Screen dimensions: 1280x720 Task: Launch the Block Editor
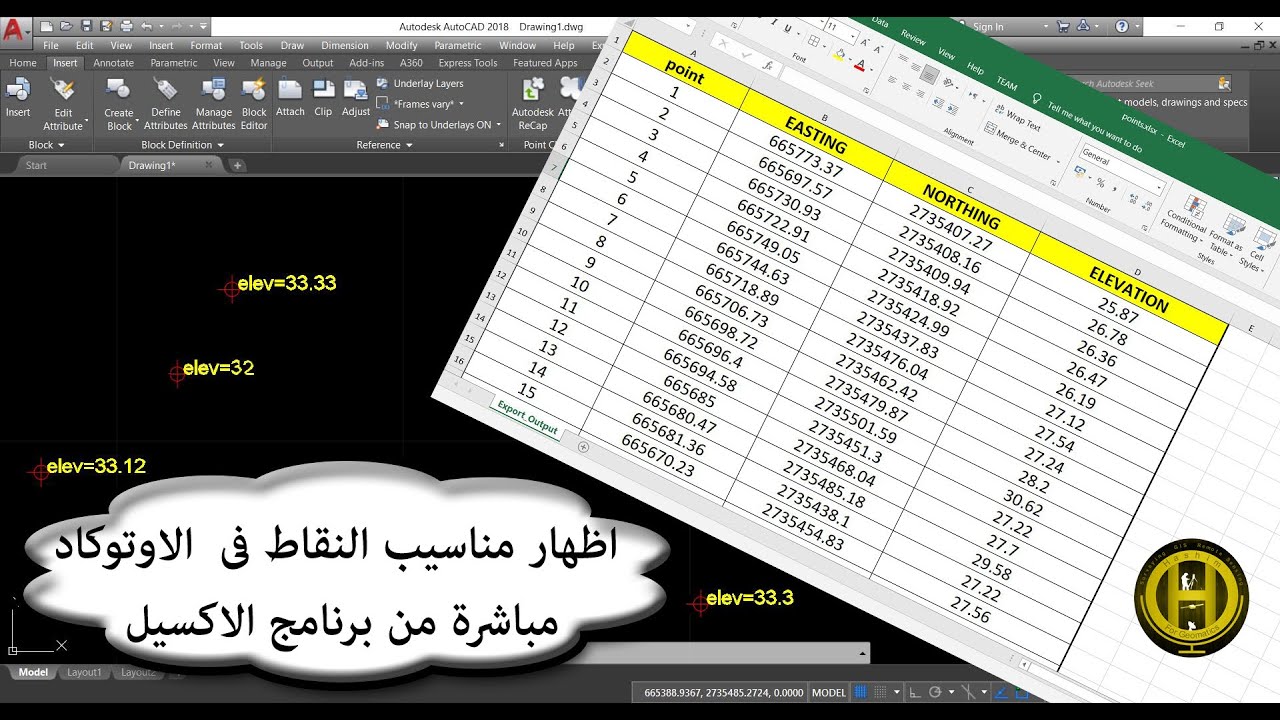coord(254,104)
